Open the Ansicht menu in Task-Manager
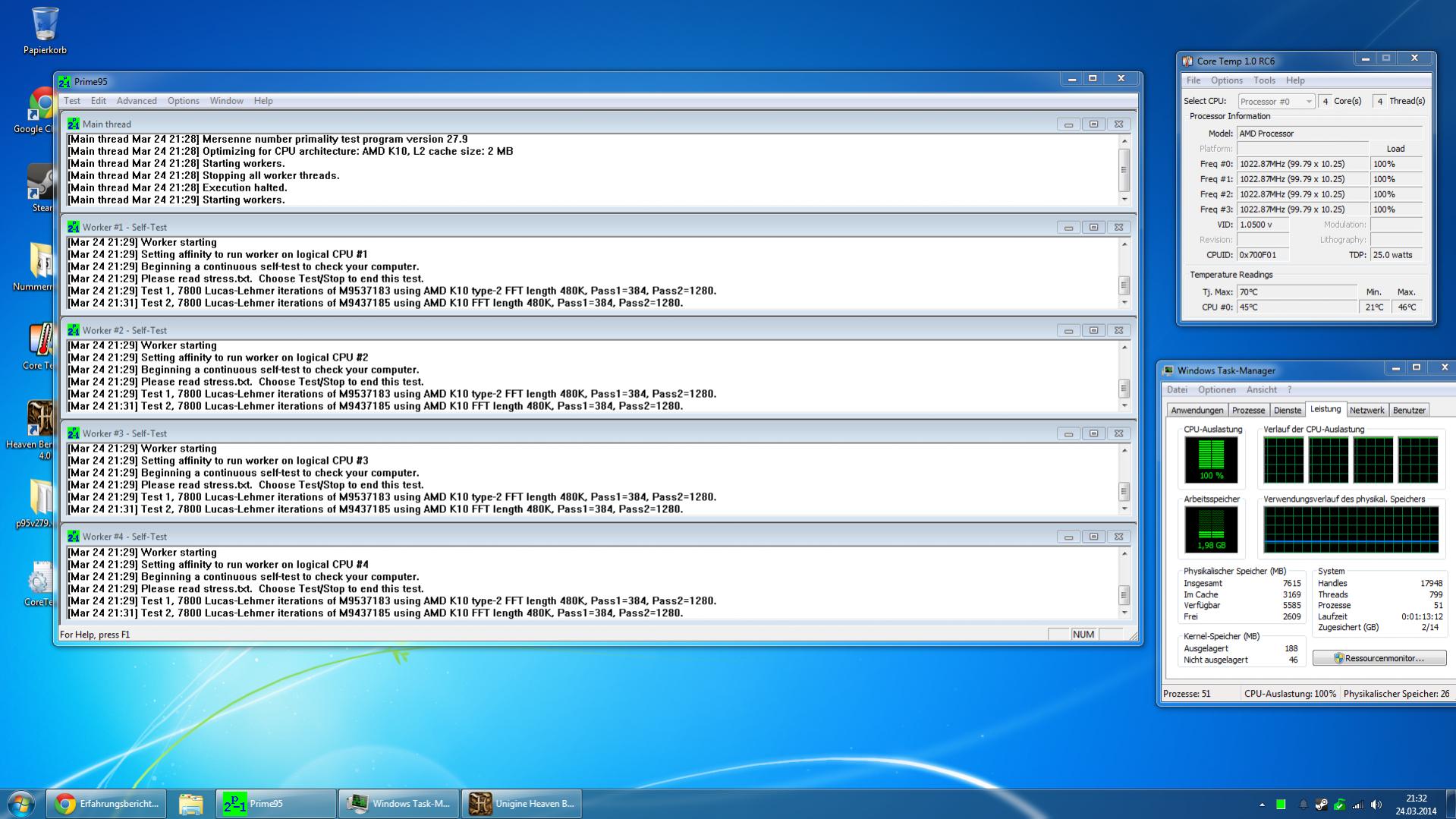Viewport: 1456px width, 819px height. [x=1262, y=390]
